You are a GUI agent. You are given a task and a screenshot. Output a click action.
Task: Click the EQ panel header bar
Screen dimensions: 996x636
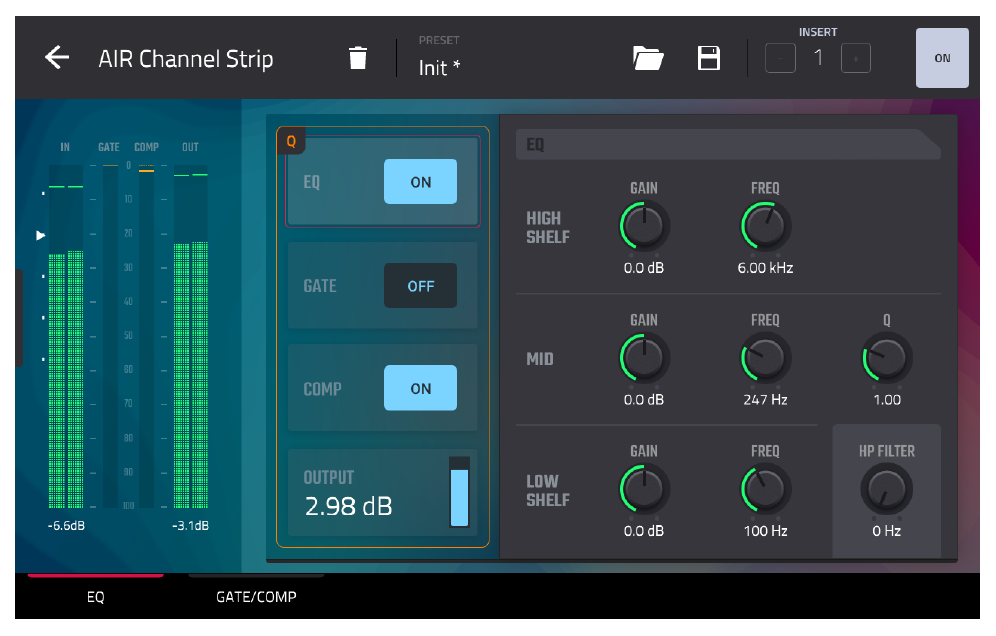(x=728, y=144)
